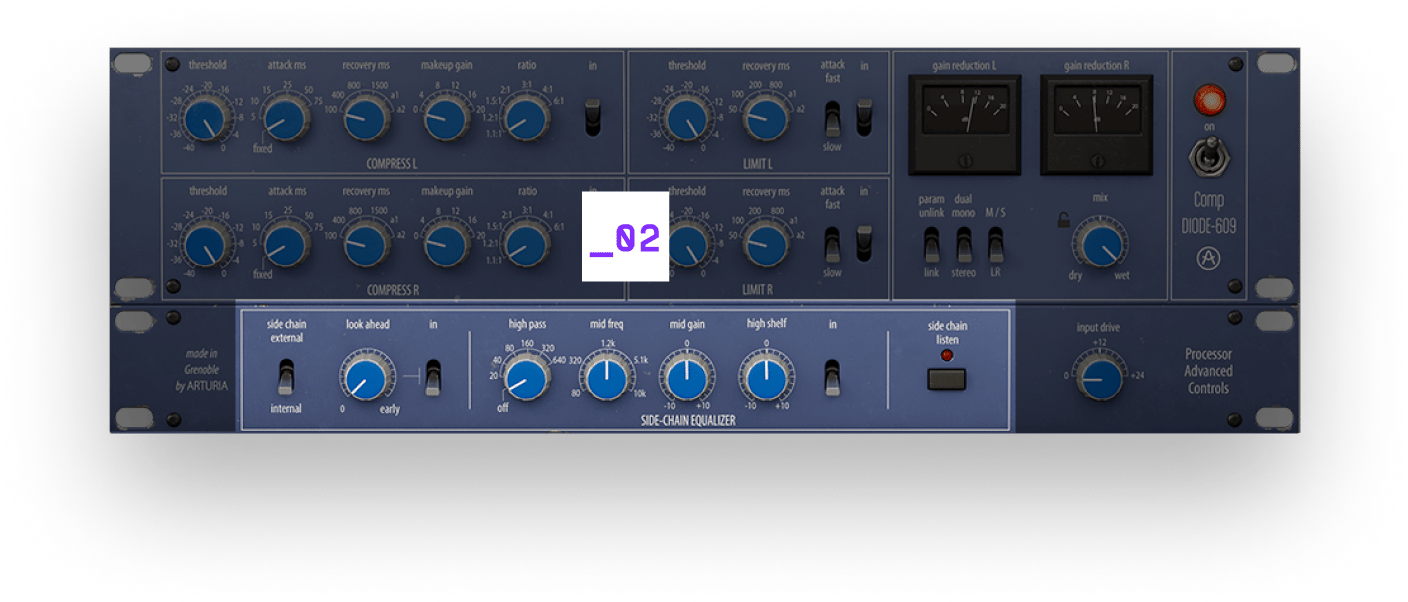
Task: Turn the Limit L recovery ms knob
Action: [766, 118]
